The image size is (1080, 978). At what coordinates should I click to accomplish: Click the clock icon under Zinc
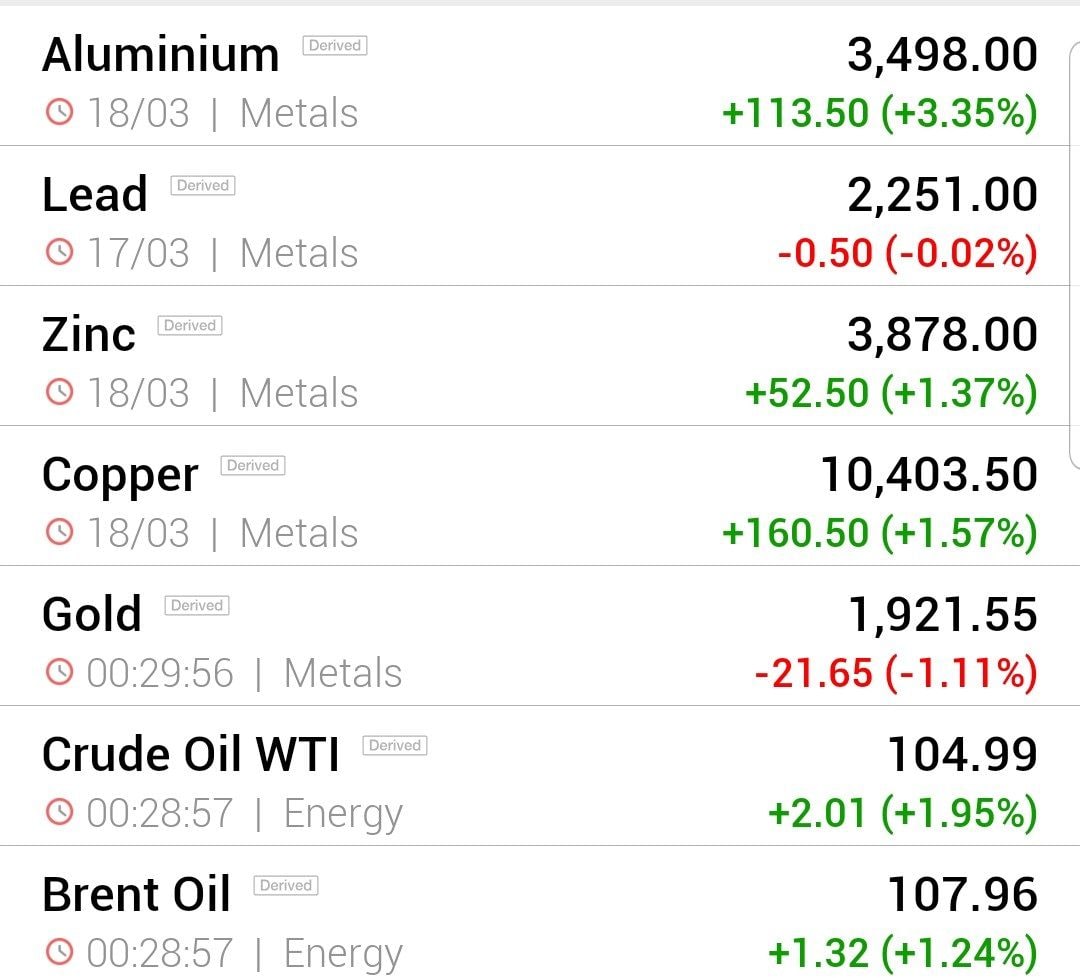[59, 391]
